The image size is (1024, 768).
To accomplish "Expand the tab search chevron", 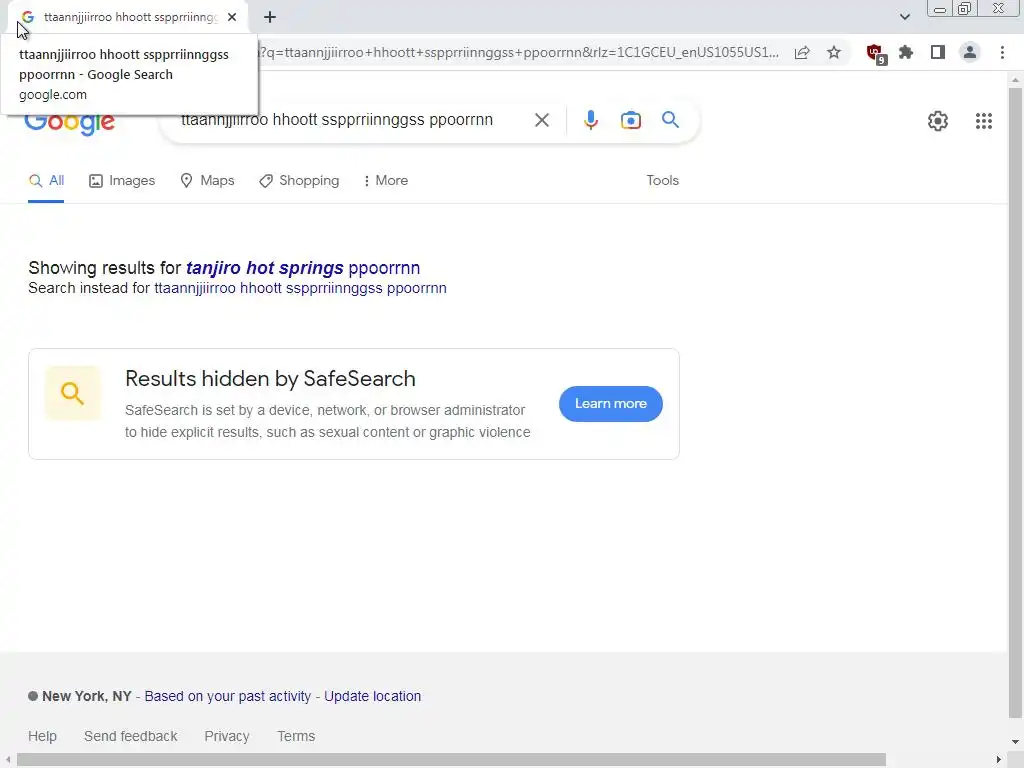I will point(904,17).
